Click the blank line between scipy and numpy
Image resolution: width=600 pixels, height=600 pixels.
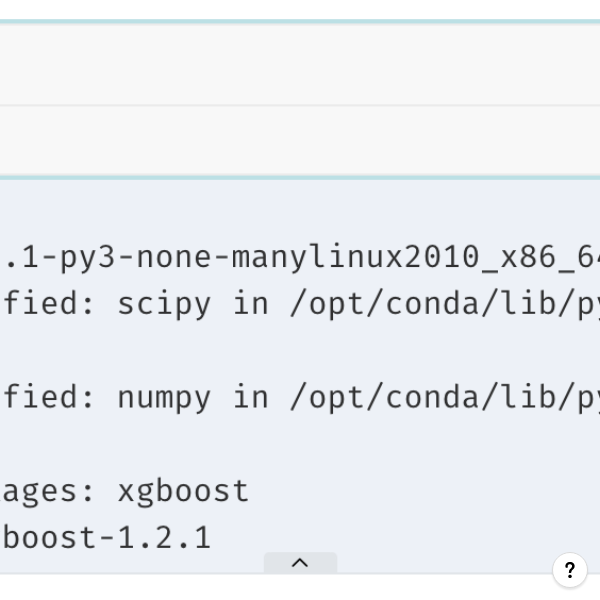(x=300, y=352)
